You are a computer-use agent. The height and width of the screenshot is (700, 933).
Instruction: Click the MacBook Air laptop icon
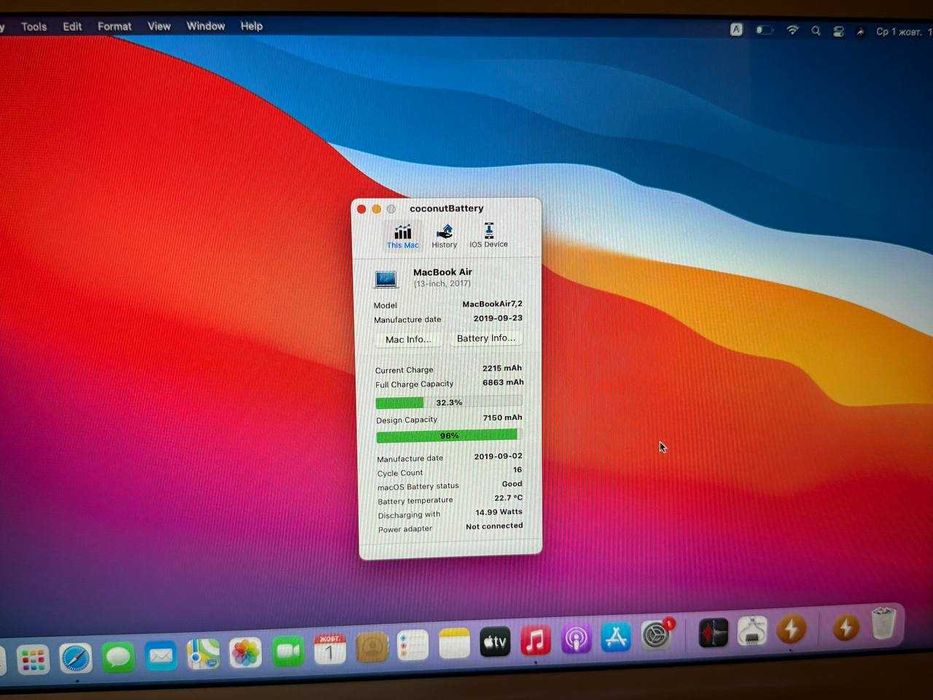tap(386, 279)
